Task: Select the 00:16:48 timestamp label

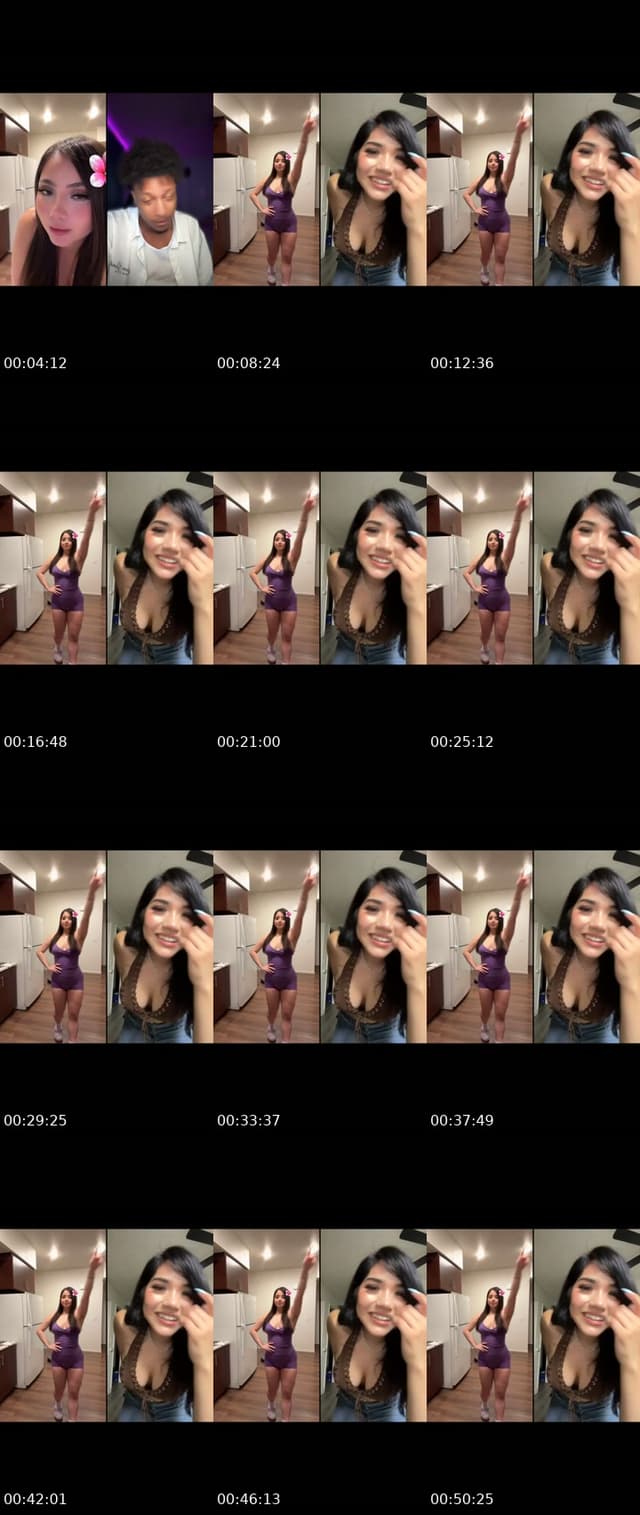Action: pos(35,742)
